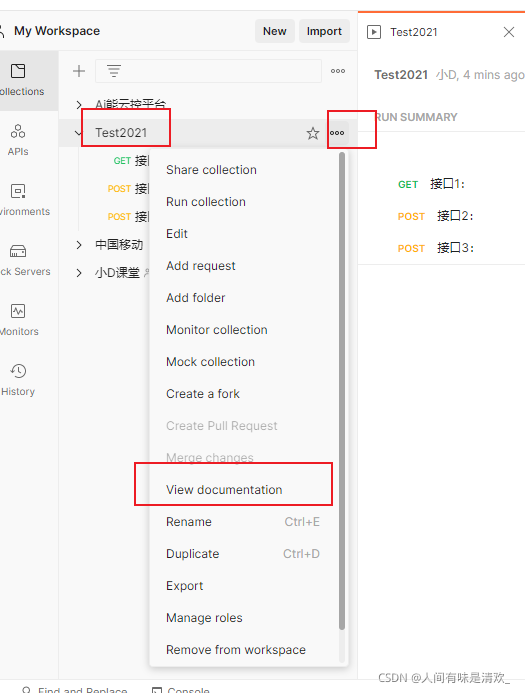Click the Console label in status bar
Screen dimensions: 525x693
pyautogui.click(x=189, y=690)
